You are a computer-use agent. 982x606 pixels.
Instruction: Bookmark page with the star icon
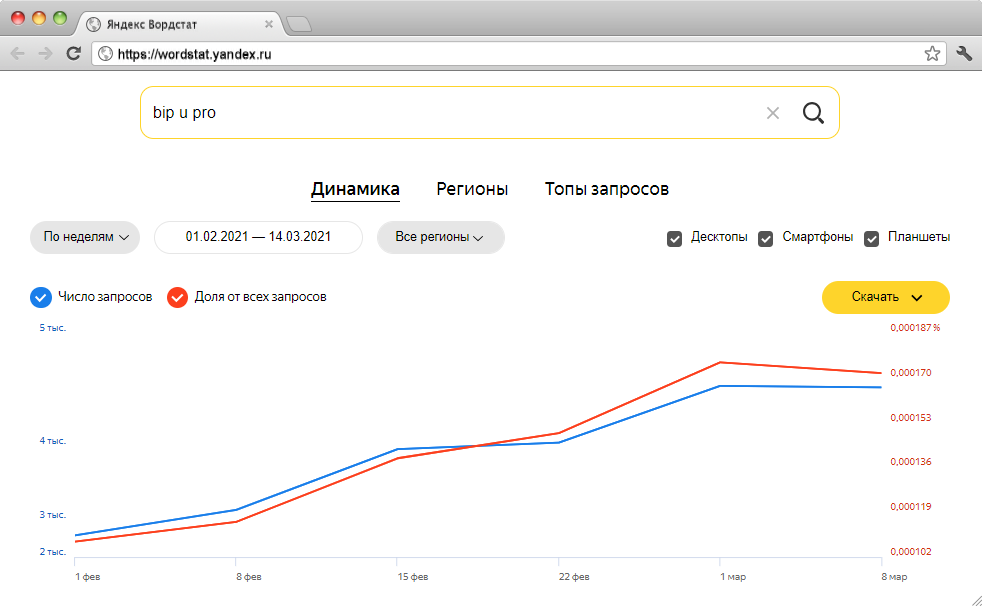tap(932, 54)
